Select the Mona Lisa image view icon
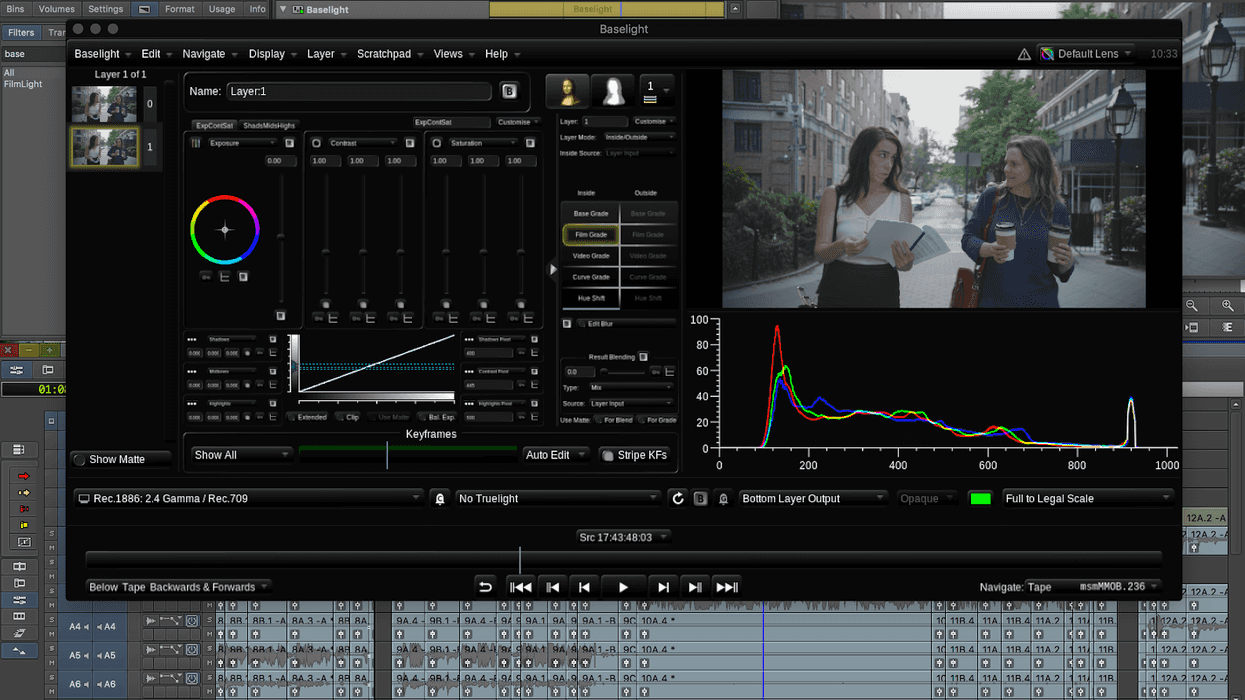The height and width of the screenshot is (700, 1245). click(x=567, y=91)
